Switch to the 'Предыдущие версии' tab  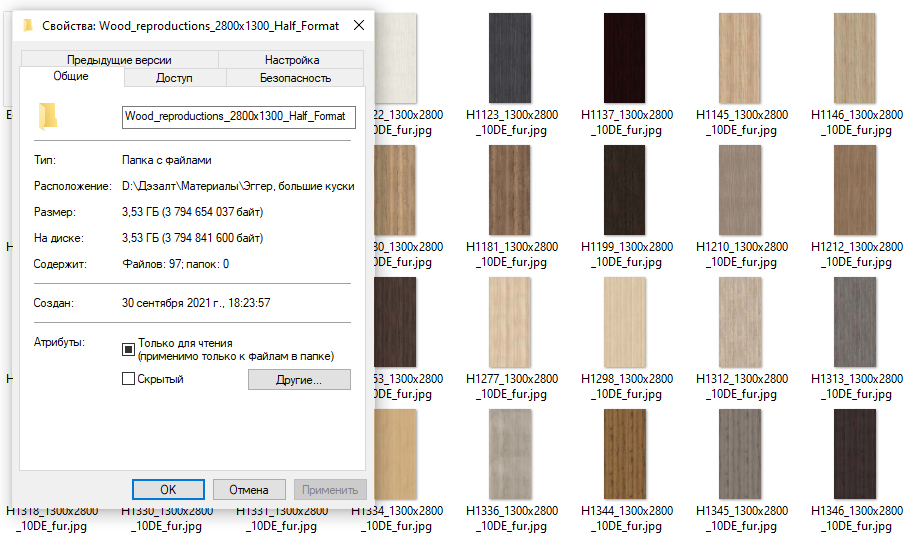coord(119,60)
